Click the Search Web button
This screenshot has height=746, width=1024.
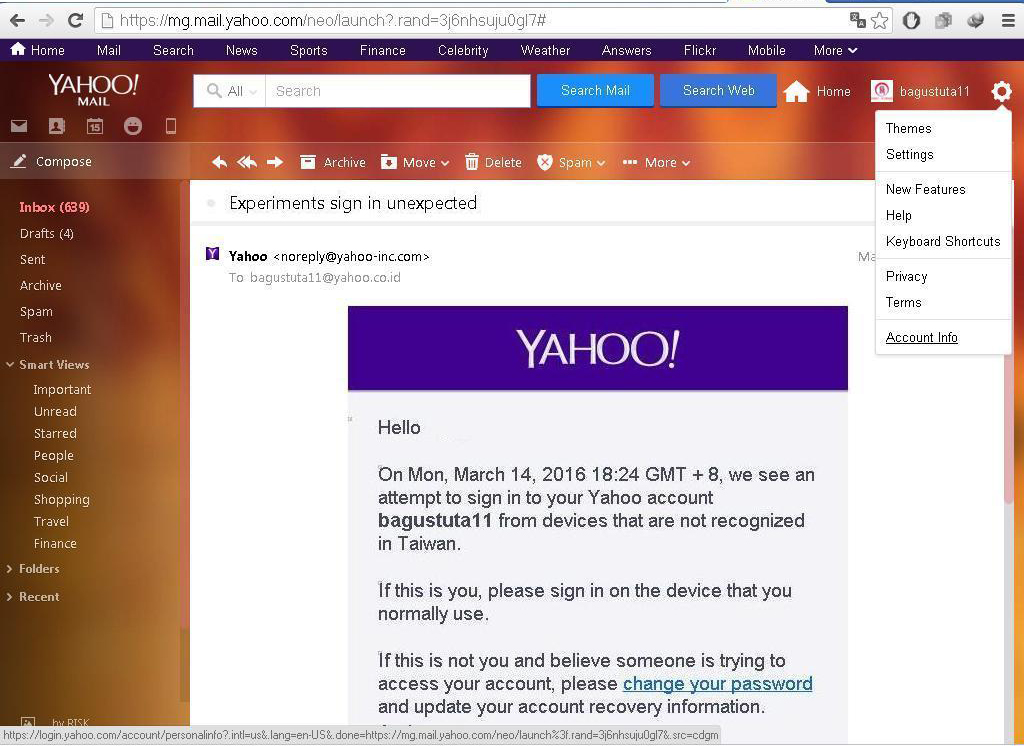tap(718, 90)
